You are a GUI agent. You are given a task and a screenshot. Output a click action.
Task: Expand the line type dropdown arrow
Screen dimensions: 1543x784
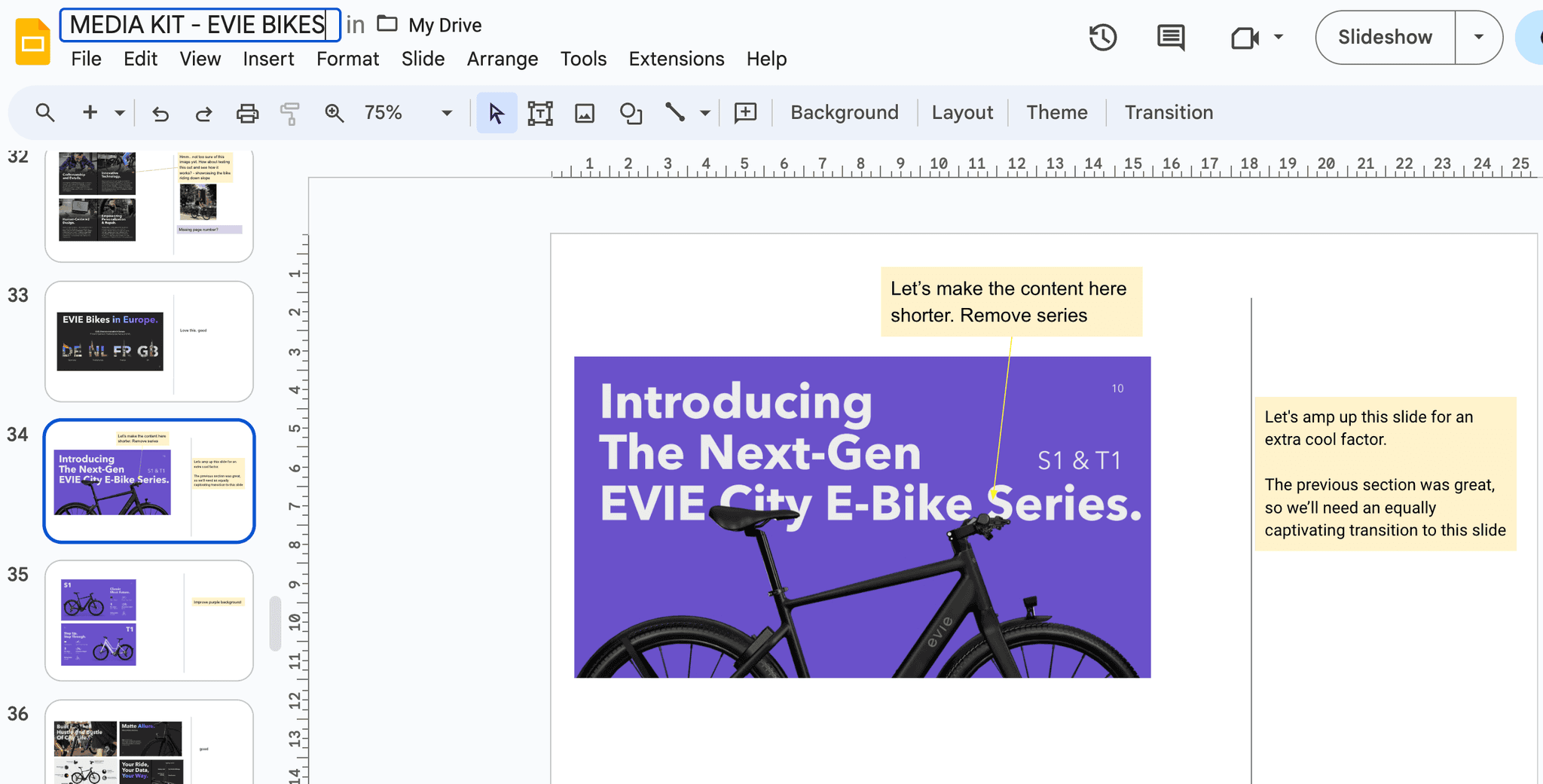pyautogui.click(x=705, y=113)
